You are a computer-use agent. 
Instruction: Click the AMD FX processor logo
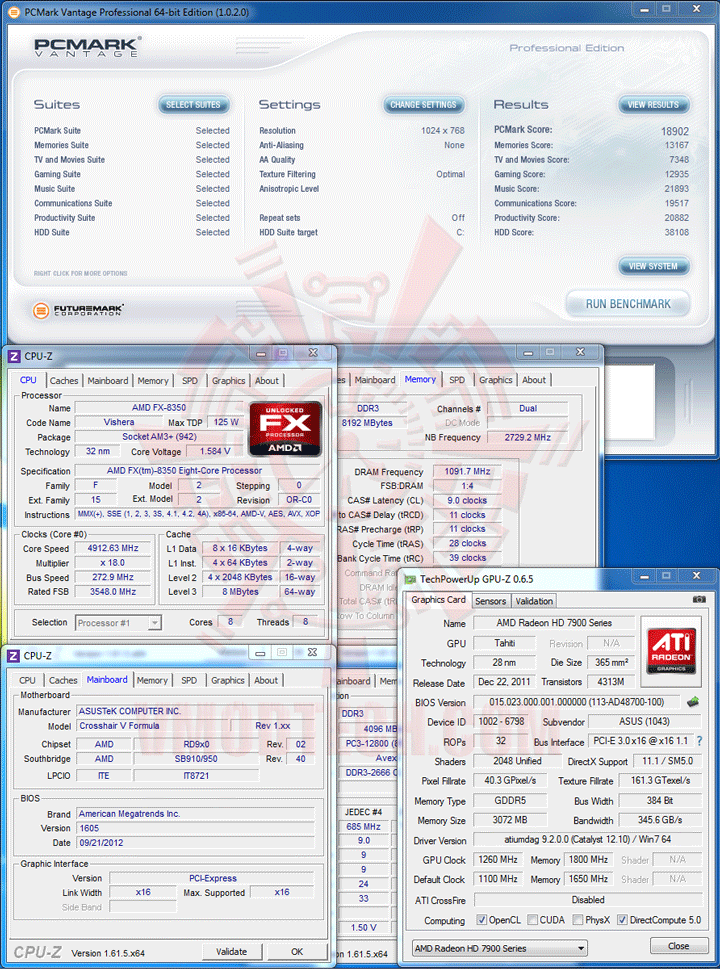(x=285, y=428)
